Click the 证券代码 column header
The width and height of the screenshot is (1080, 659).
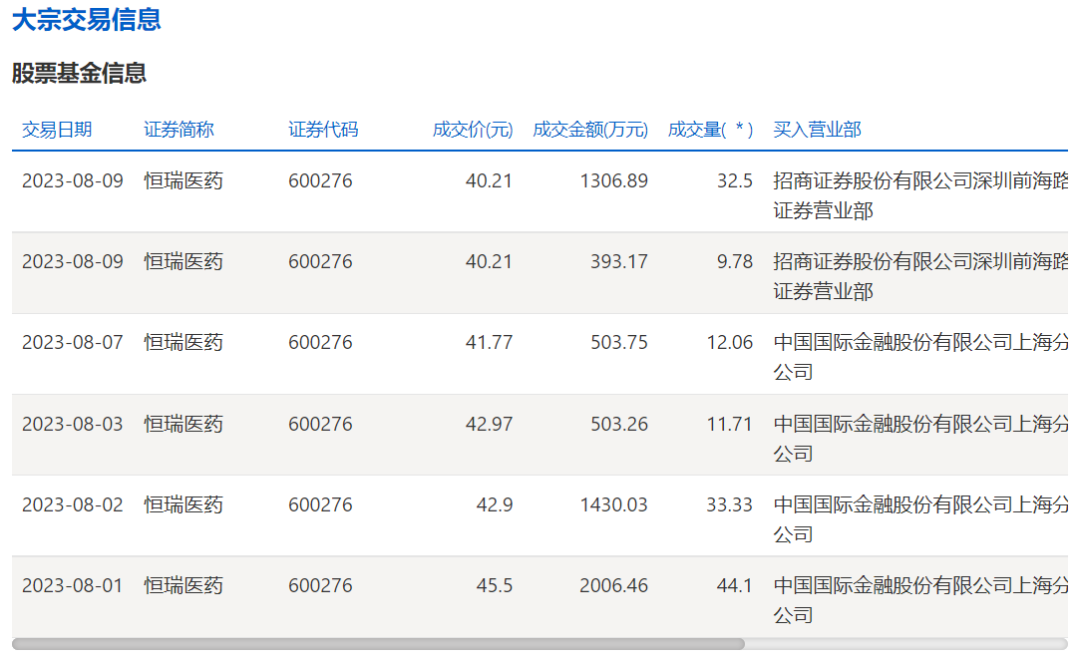[x=323, y=129]
